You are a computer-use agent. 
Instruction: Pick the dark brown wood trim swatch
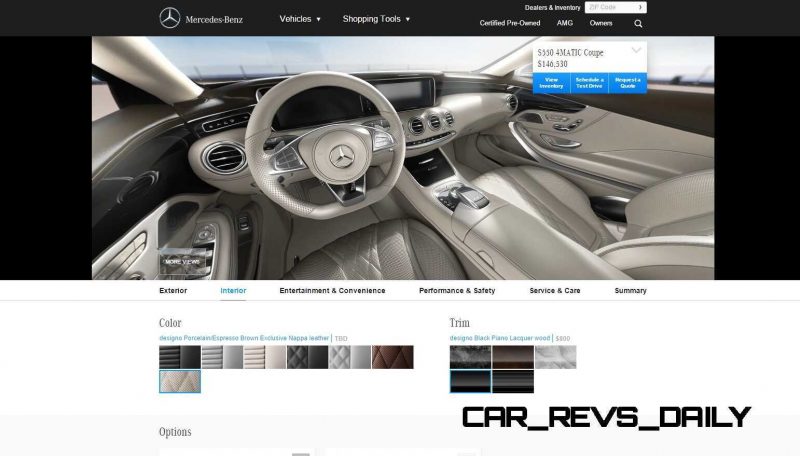[x=513, y=357]
